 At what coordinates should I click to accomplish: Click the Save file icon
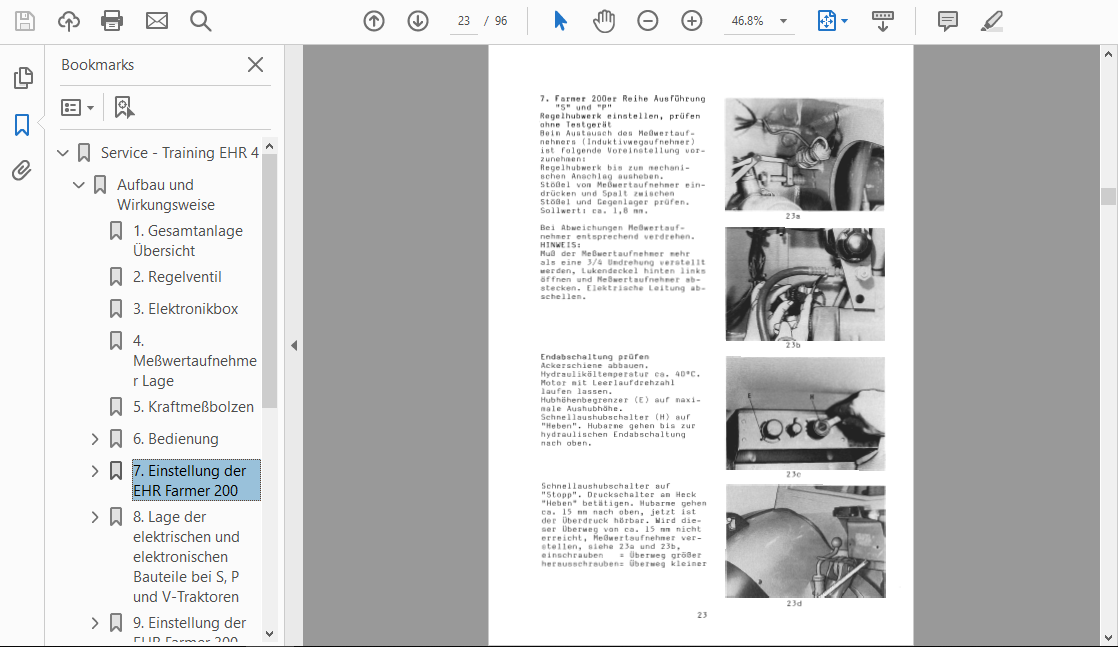[25, 21]
